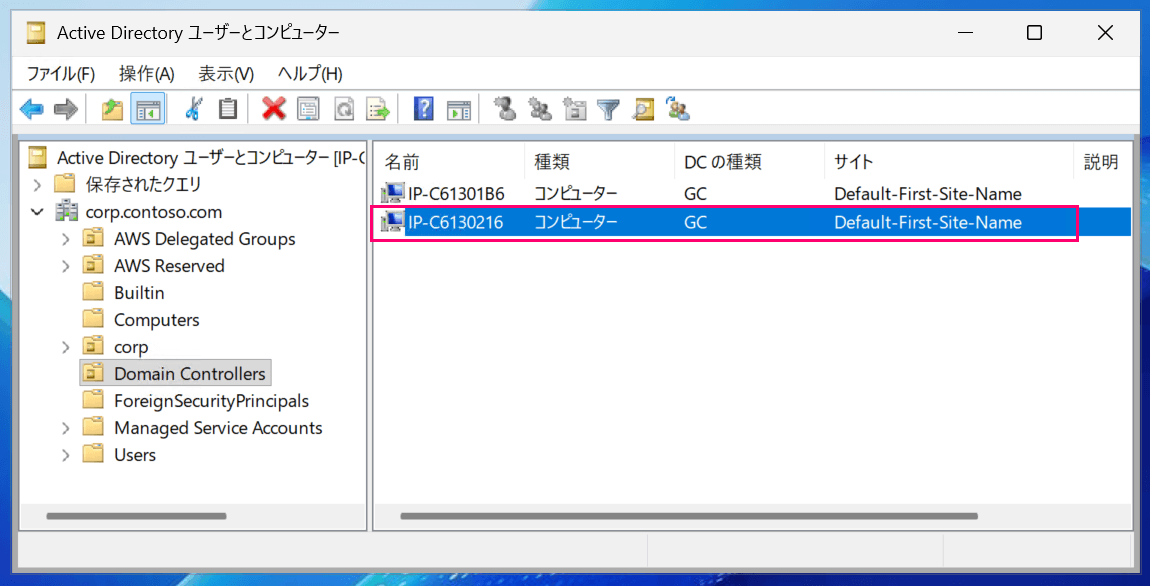1150x586 pixels.
Task: Click the create new group icon
Action: click(540, 110)
